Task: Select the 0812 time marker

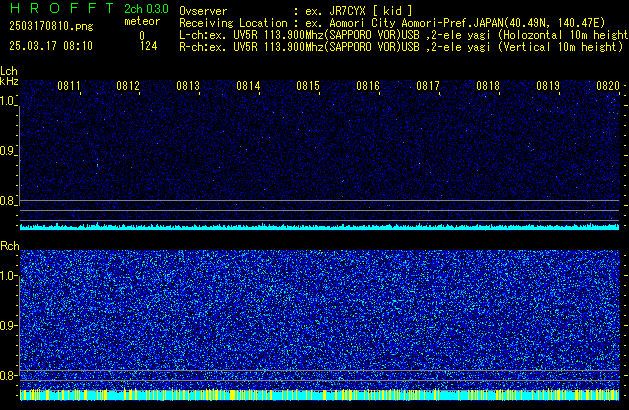Action: click(128, 86)
